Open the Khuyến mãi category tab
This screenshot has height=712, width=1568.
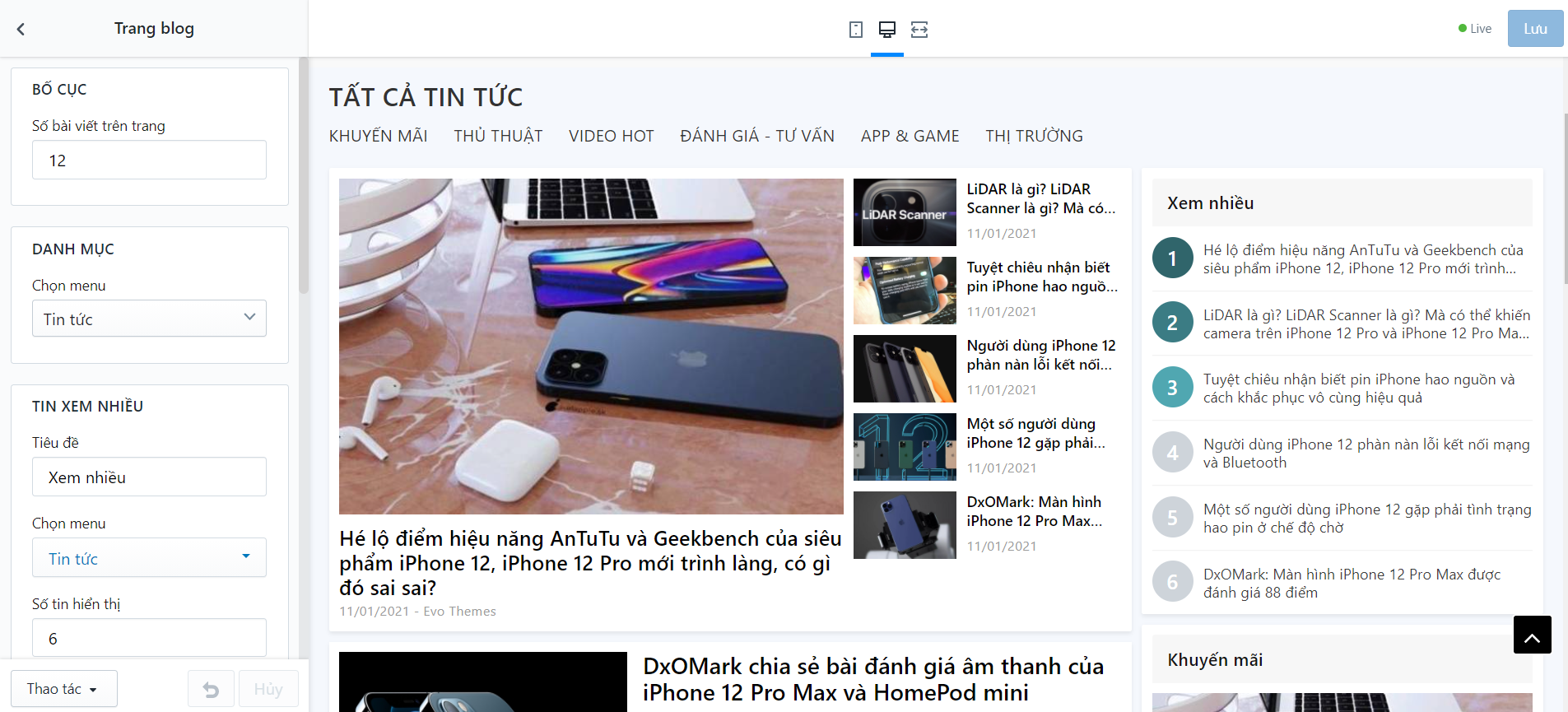pos(379,136)
